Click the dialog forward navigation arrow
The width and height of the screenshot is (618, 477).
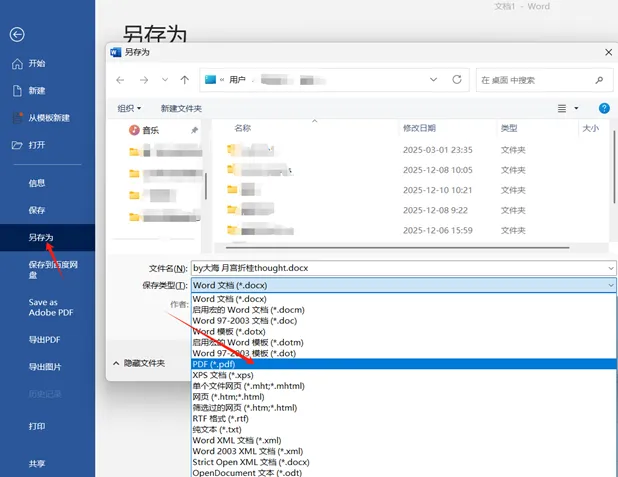(144, 80)
